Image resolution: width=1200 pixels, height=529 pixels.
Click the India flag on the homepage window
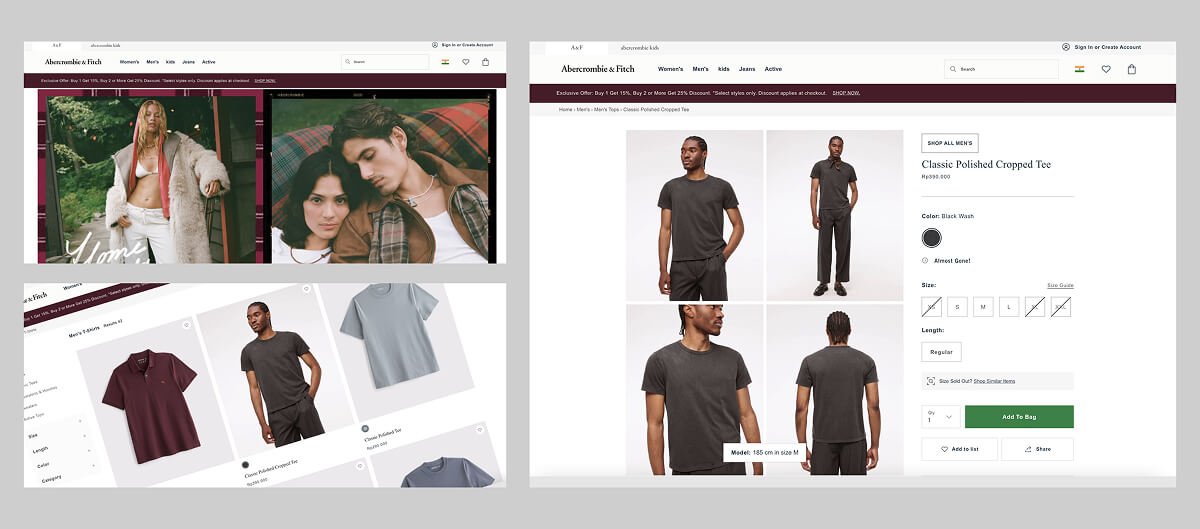(x=445, y=62)
